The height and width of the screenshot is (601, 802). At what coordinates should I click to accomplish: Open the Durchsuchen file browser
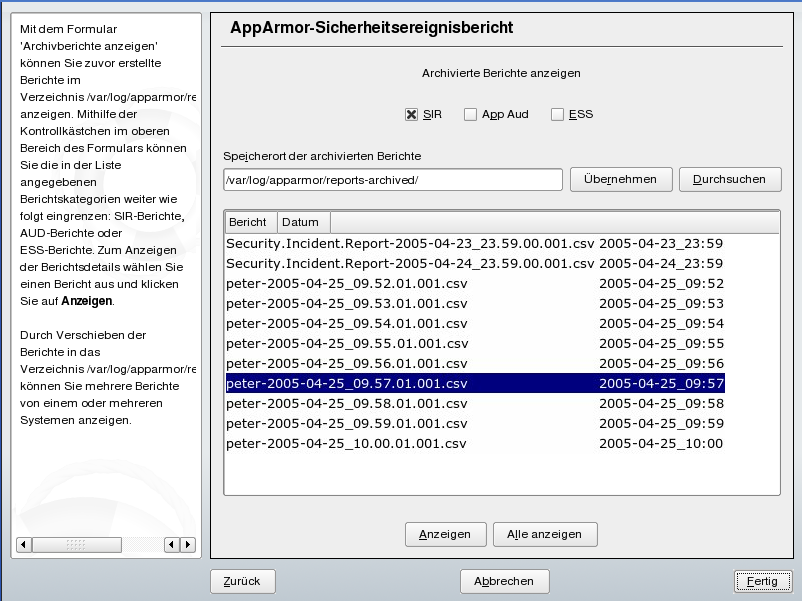pos(729,180)
